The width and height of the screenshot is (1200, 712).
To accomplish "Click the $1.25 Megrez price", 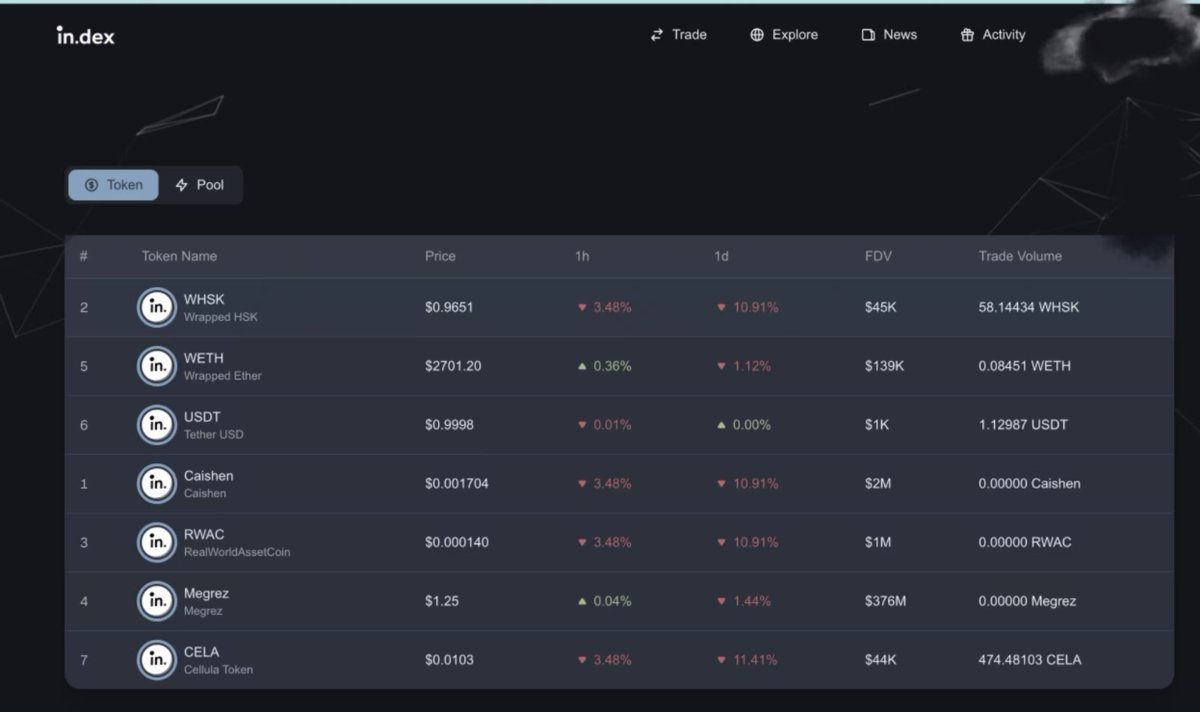I will tap(442, 601).
